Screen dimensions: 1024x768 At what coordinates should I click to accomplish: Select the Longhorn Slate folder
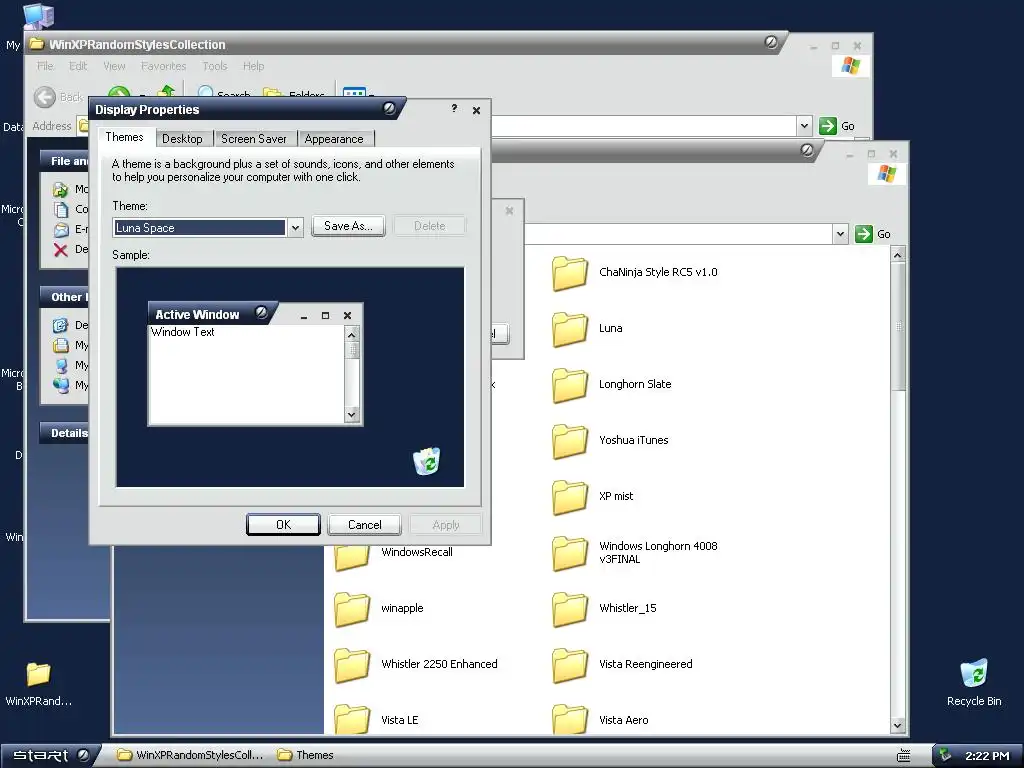point(569,385)
